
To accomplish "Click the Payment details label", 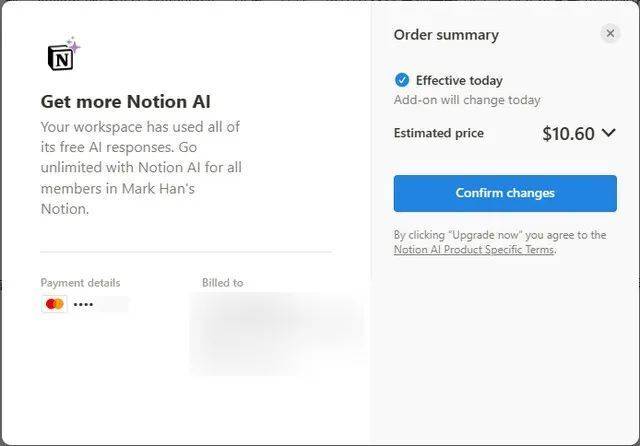I will tap(80, 283).
